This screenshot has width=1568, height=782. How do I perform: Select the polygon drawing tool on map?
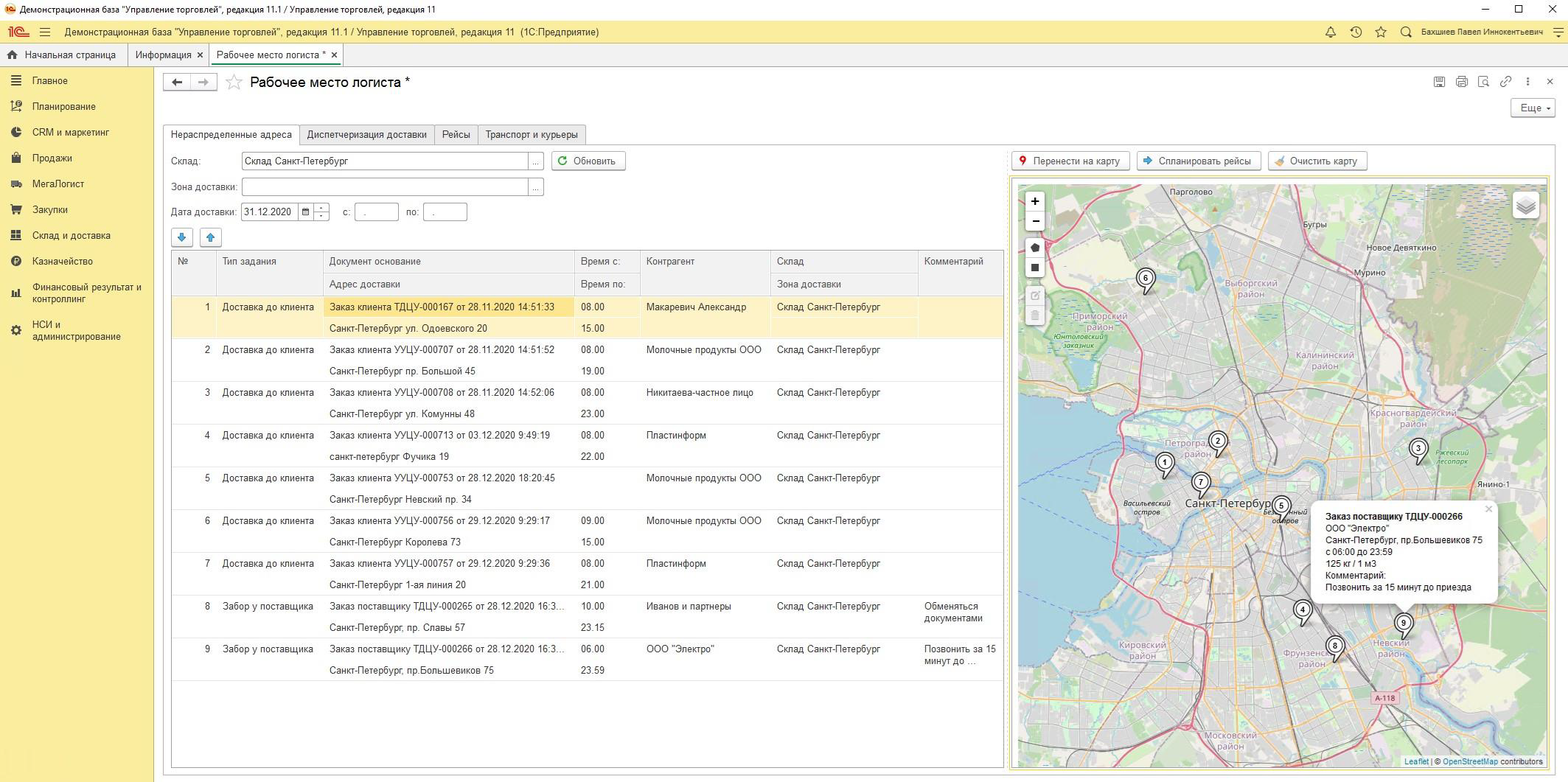pyautogui.click(x=1035, y=248)
